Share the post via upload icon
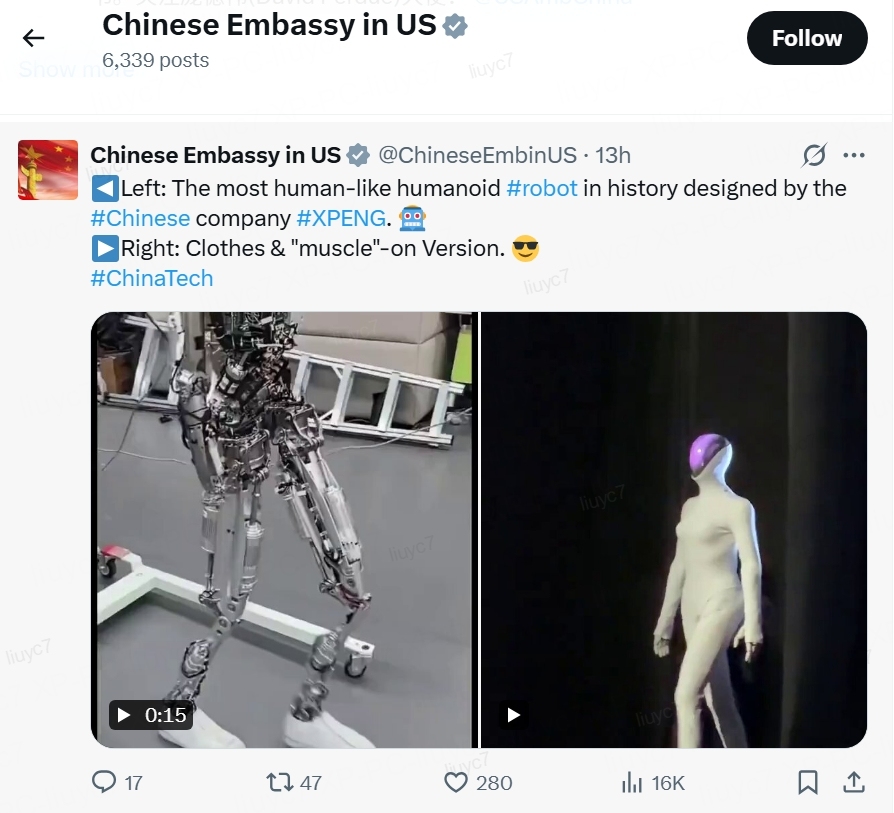The image size is (894, 813). tap(854, 782)
